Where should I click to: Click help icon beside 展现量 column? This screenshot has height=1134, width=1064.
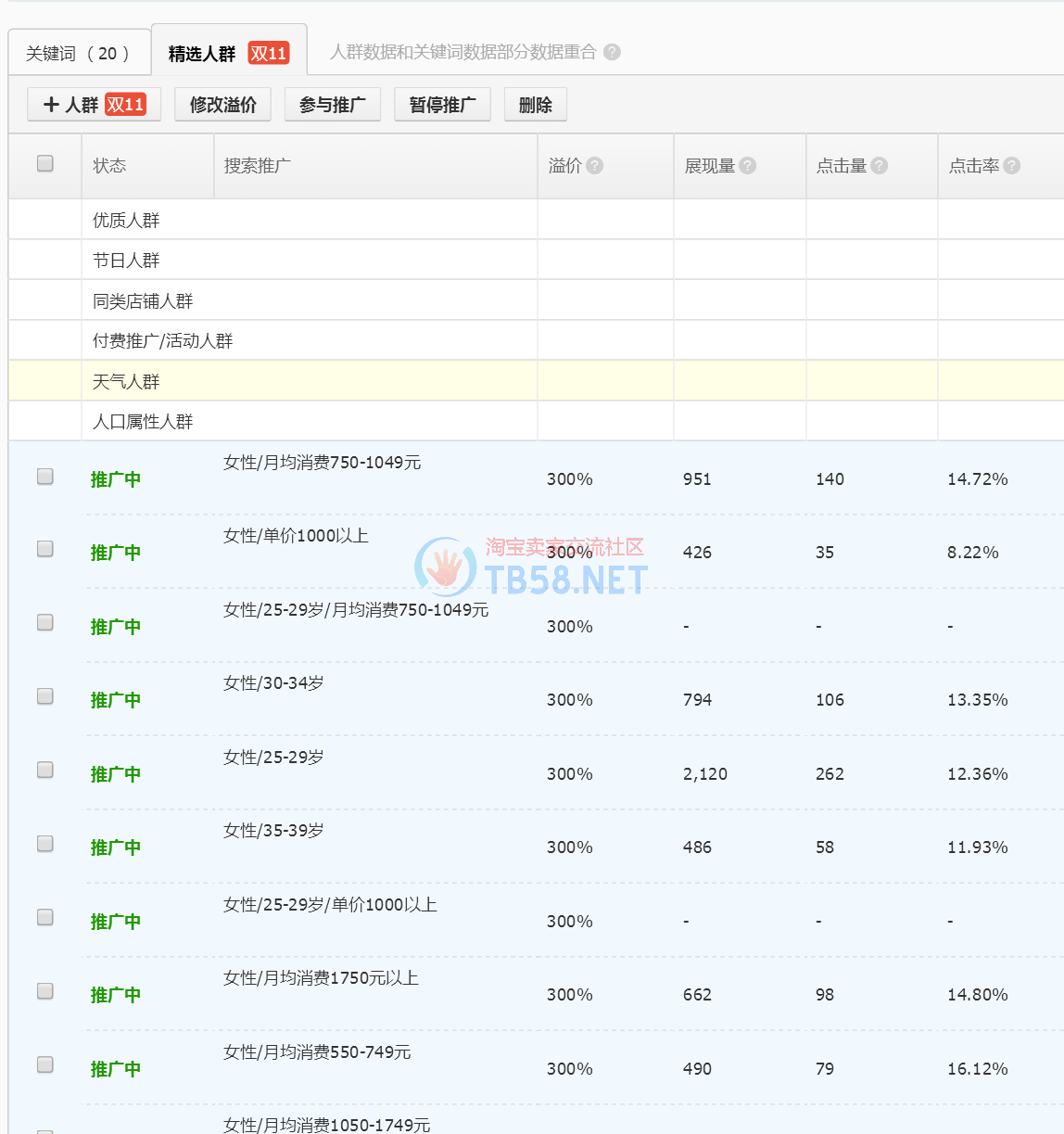(748, 165)
